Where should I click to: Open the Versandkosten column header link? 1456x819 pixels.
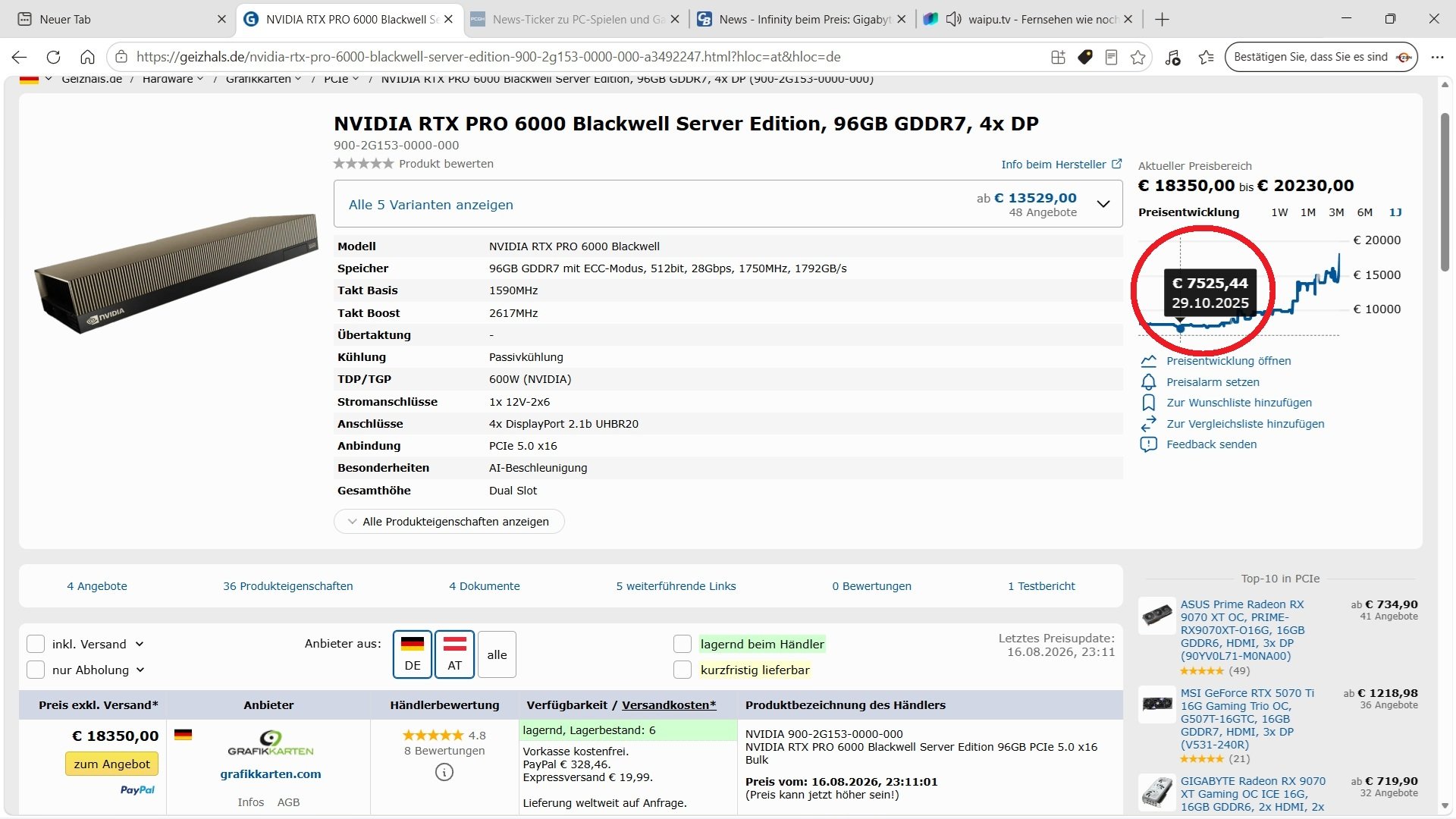669,705
